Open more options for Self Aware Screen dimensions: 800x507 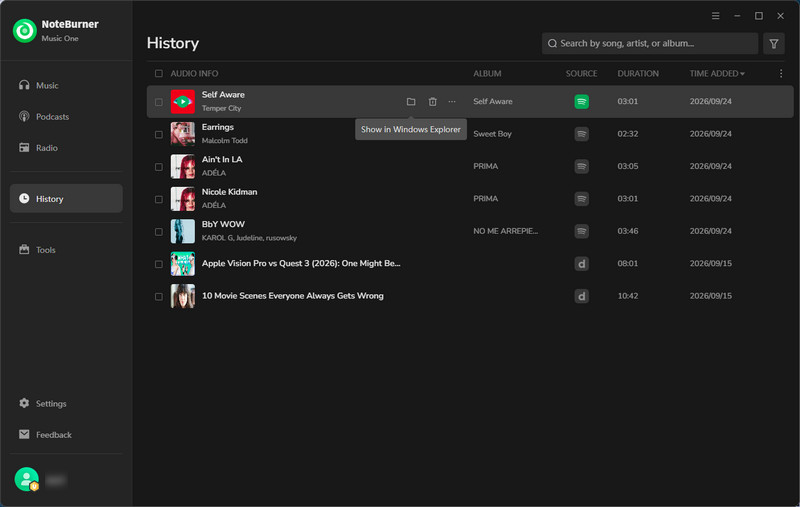[452, 102]
